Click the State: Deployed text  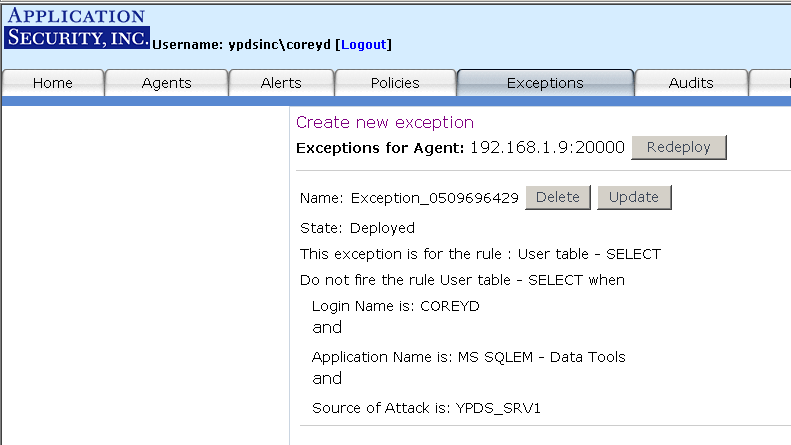tap(357, 228)
